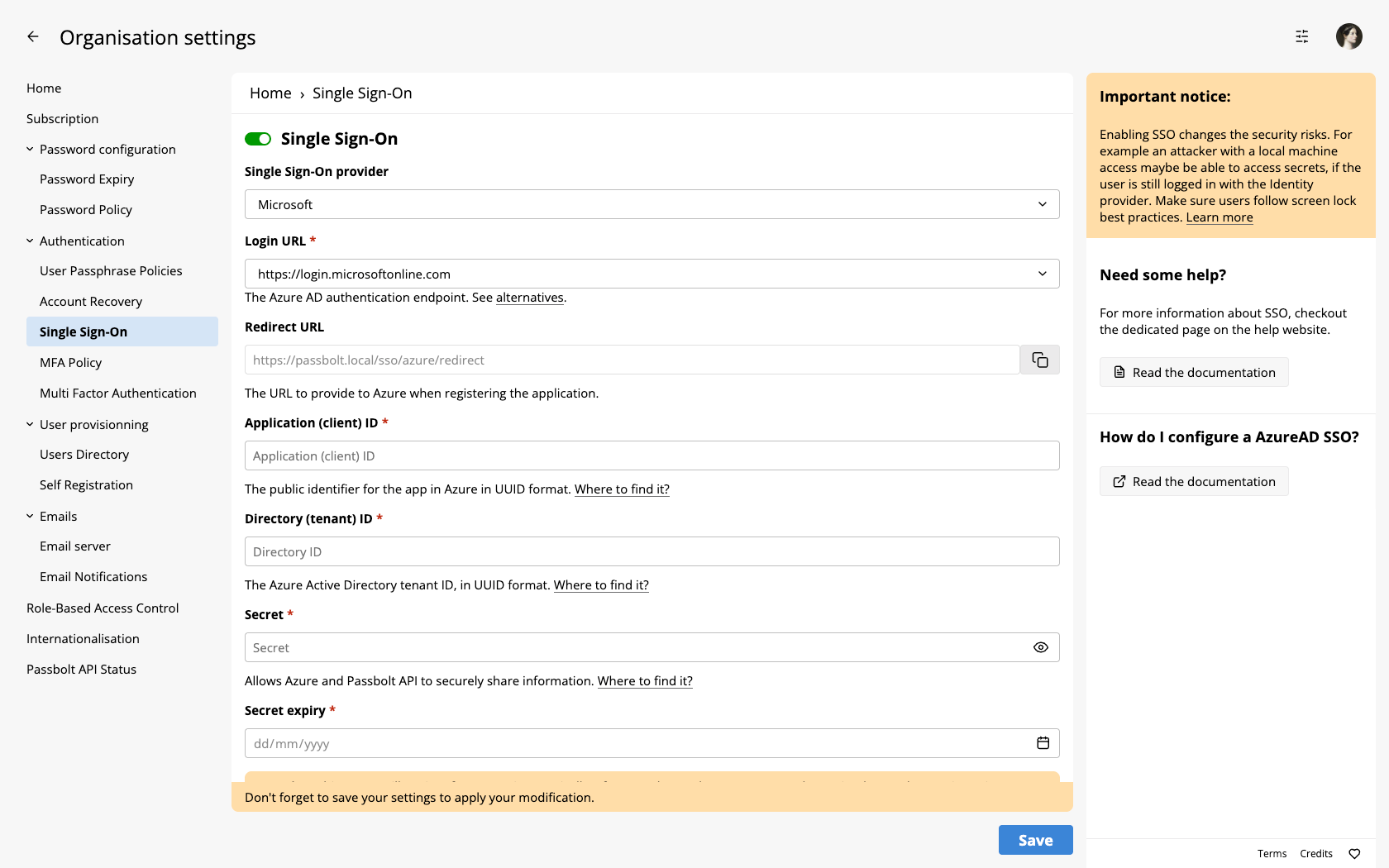
Task: Collapse the Emails section
Action: click(x=30, y=517)
